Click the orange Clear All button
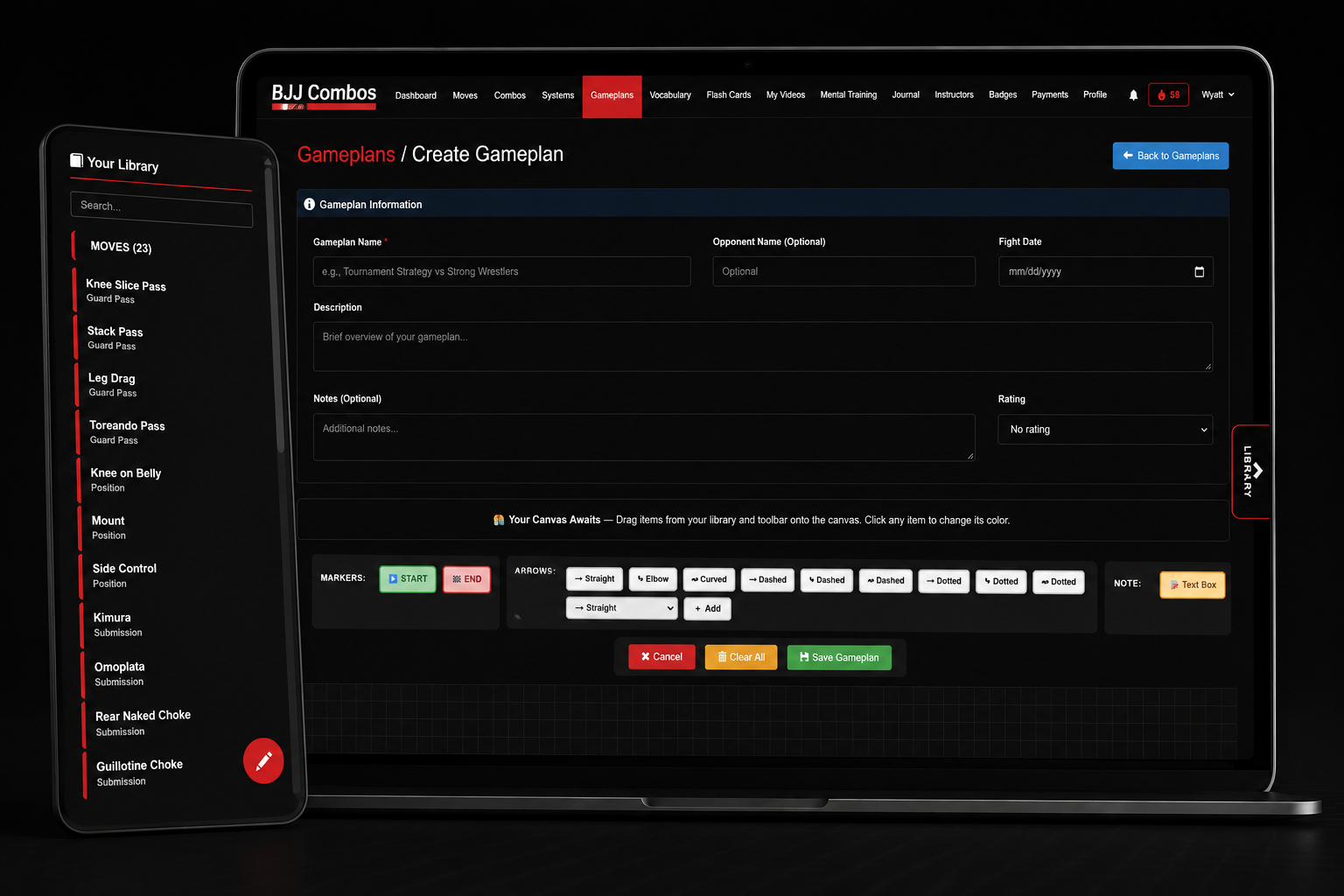 (741, 657)
